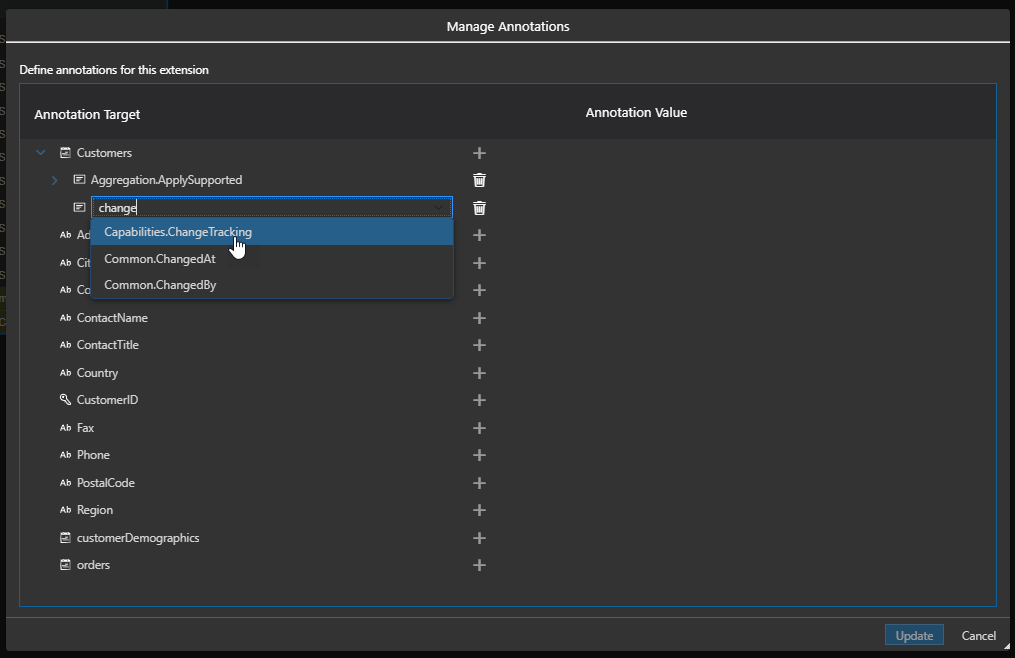Select the Aggregation.ApplySupported label
This screenshot has width=1015, height=658.
[x=166, y=180]
